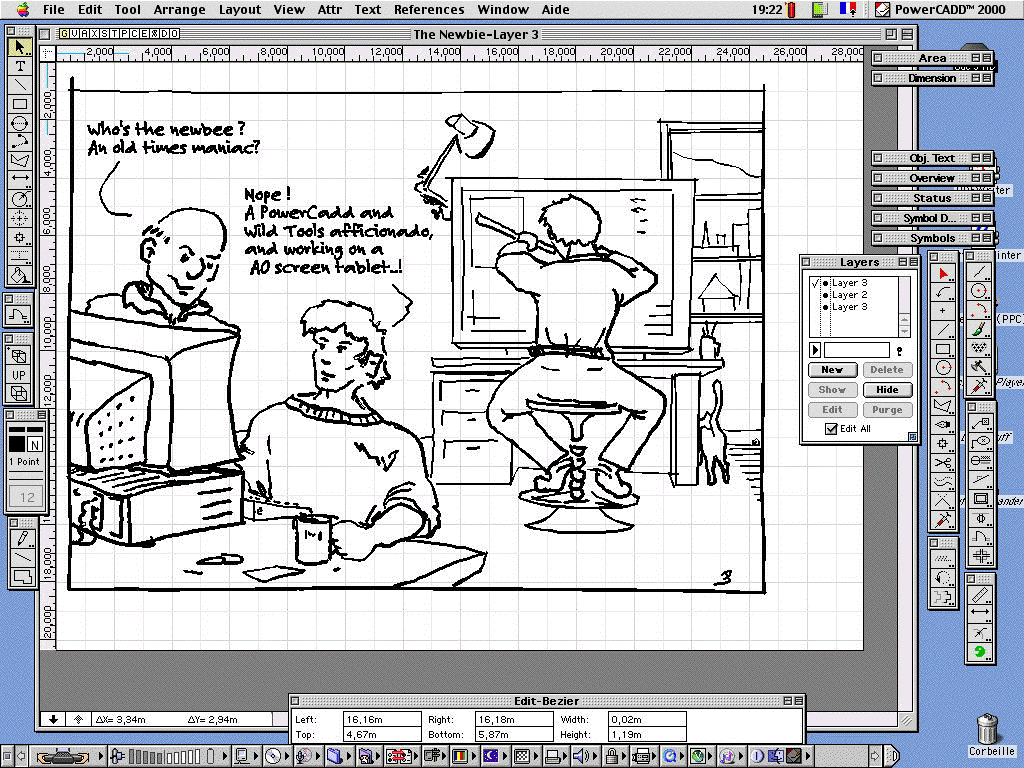Click the black triangle beside layer name field
The width and height of the screenshot is (1024, 768).
point(815,350)
